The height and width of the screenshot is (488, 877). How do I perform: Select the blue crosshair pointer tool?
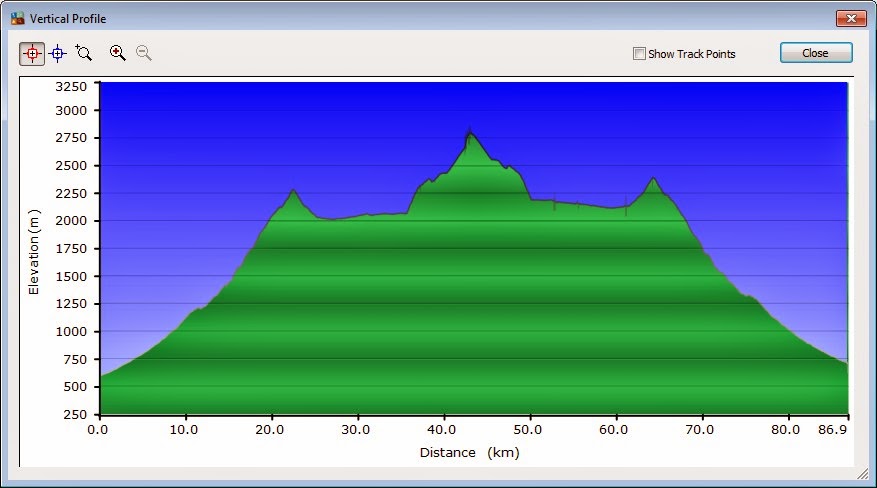[58, 53]
